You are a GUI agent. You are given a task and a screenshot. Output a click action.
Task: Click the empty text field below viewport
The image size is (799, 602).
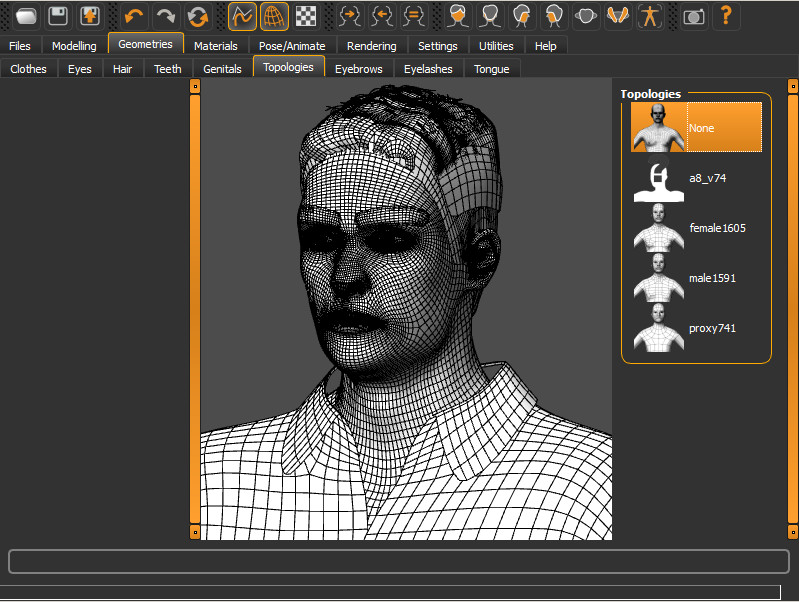[398, 561]
